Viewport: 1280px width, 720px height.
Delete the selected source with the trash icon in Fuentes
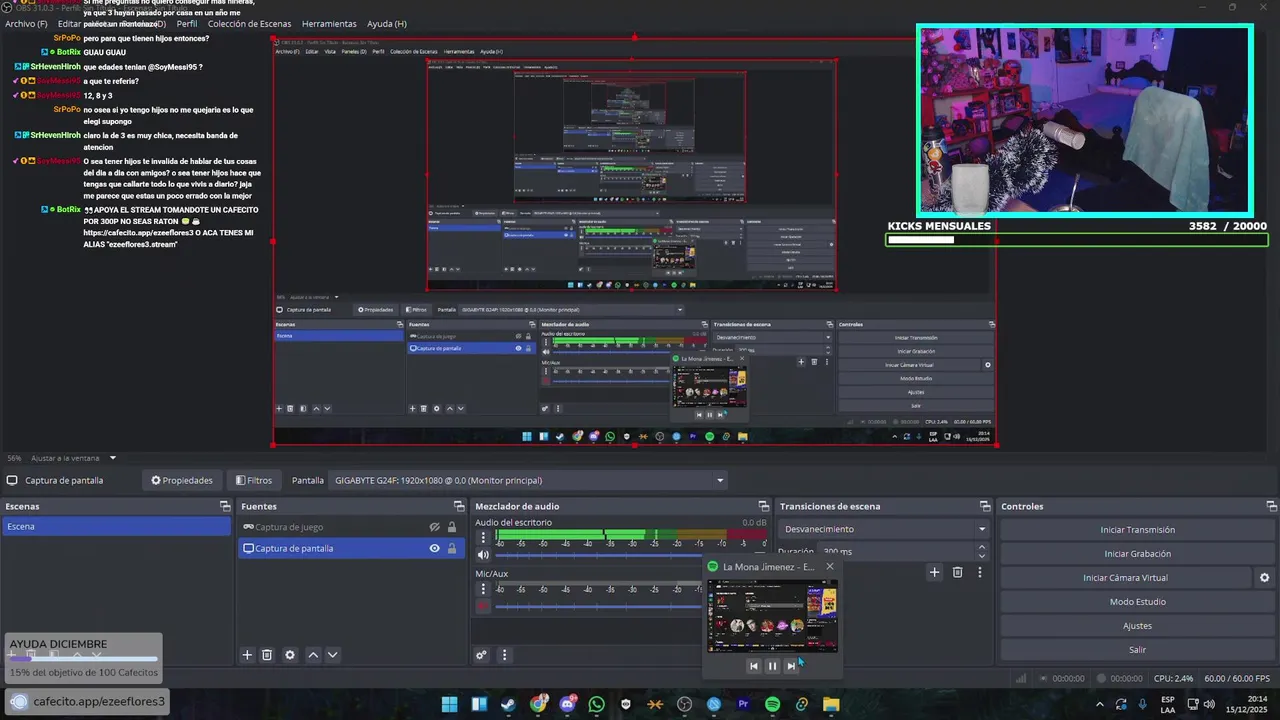click(267, 655)
